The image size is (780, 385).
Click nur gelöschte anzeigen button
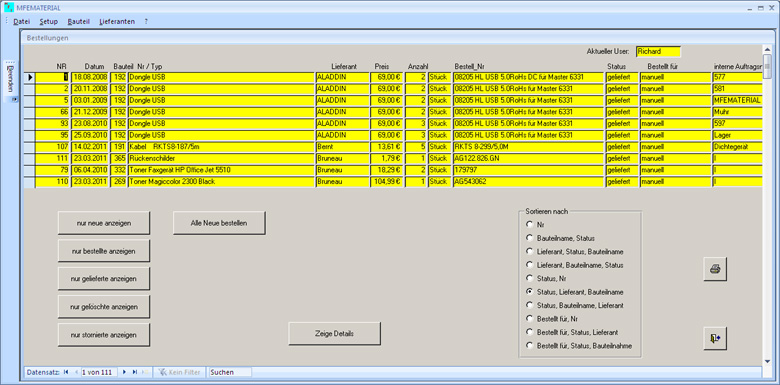point(103,306)
